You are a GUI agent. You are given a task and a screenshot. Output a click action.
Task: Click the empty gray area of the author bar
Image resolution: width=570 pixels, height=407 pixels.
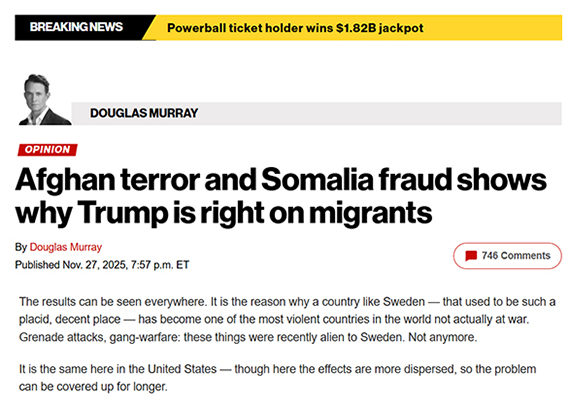[378, 113]
